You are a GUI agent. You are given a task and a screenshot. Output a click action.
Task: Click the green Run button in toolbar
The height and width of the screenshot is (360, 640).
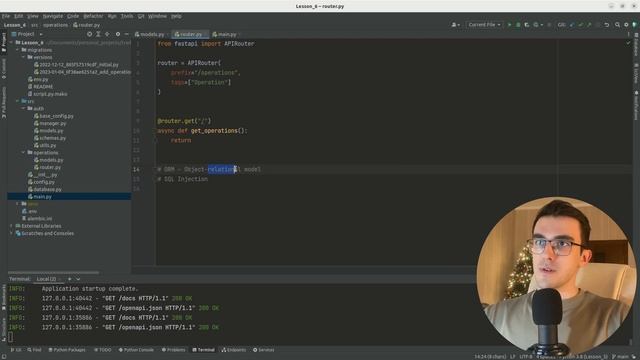point(509,25)
